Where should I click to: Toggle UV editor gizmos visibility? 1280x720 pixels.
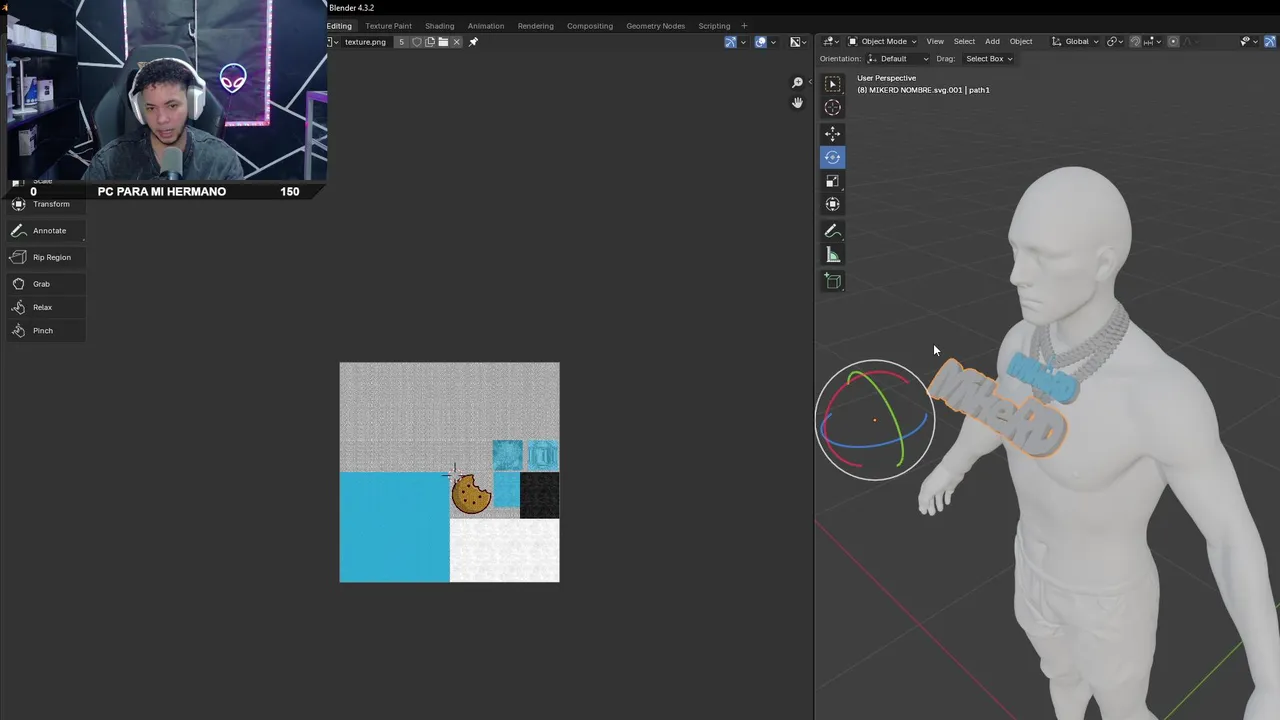[x=731, y=42]
